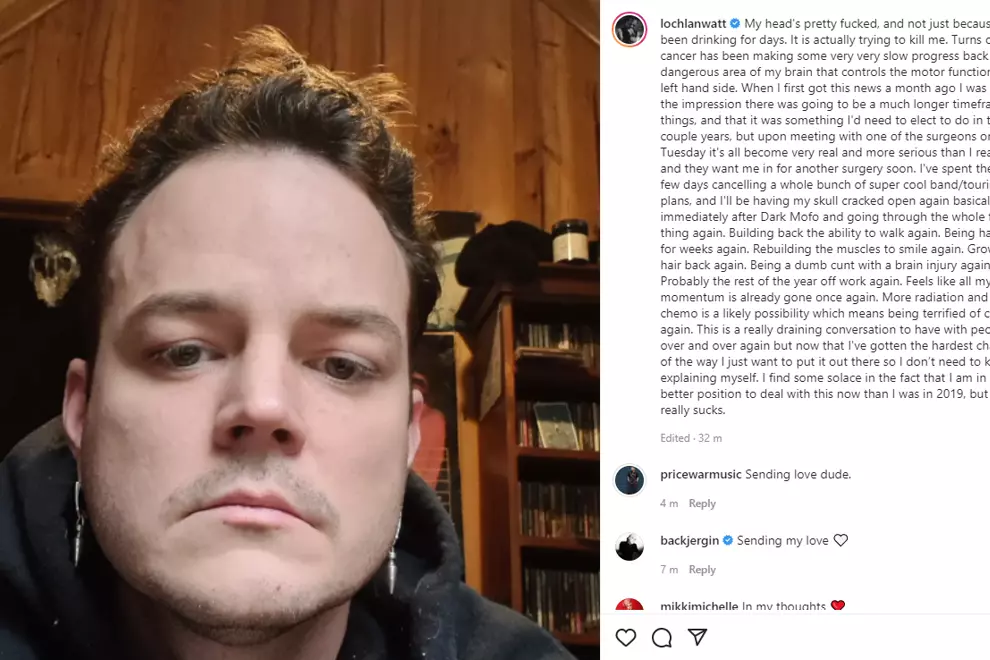Click the verified badge next to backjergin
The width and height of the screenshot is (990, 660).
point(727,540)
